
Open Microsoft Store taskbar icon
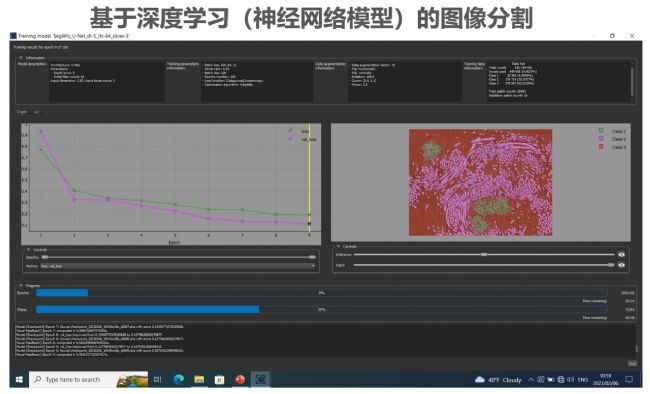(x=219, y=379)
